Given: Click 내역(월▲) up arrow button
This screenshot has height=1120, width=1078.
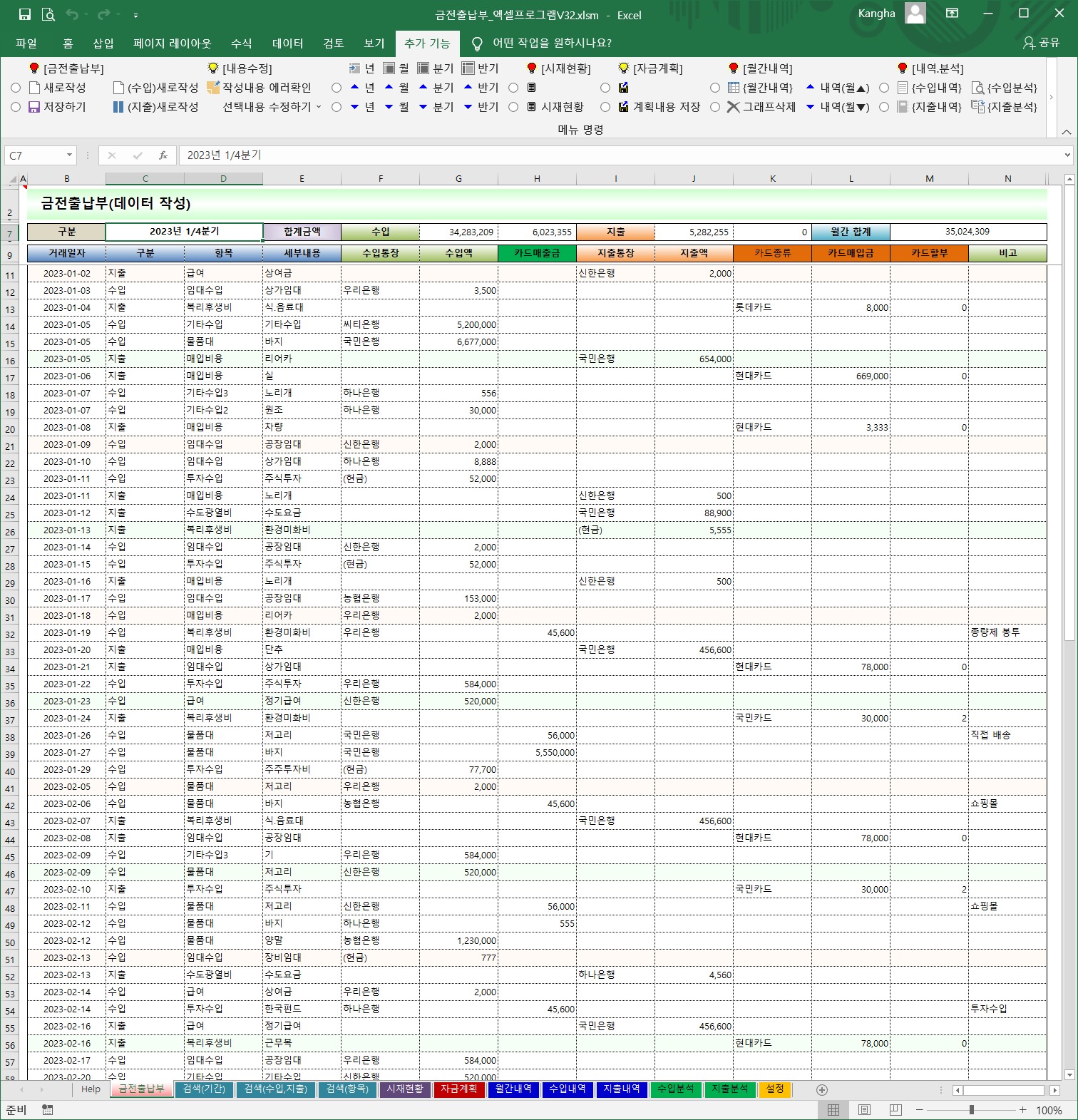Looking at the screenshot, I should 838,88.
